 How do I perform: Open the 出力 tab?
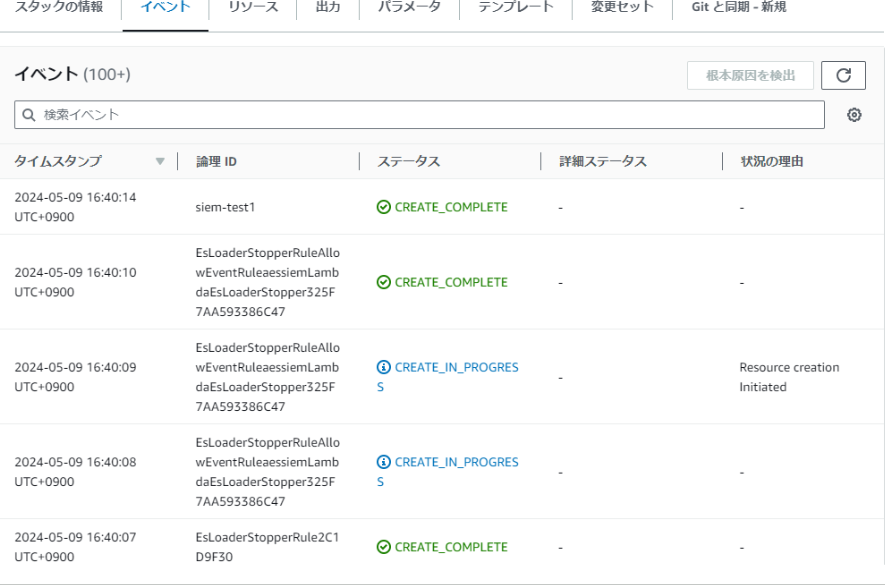point(328,7)
